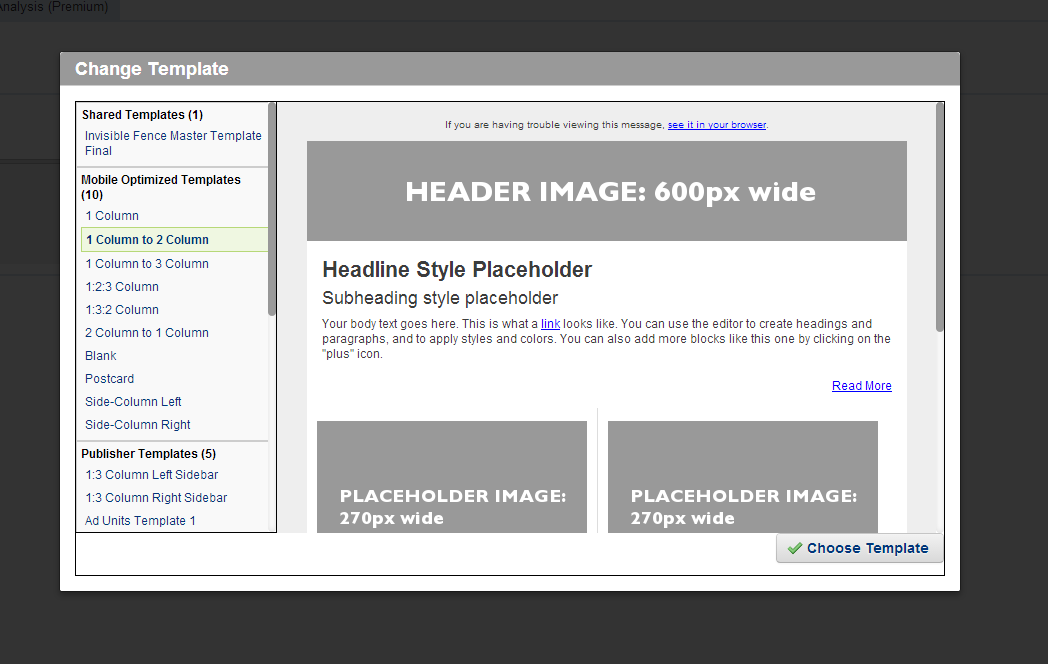Screen dimensions: 1048x664
Task: Choose the Side-Column Right template
Action: point(137,425)
